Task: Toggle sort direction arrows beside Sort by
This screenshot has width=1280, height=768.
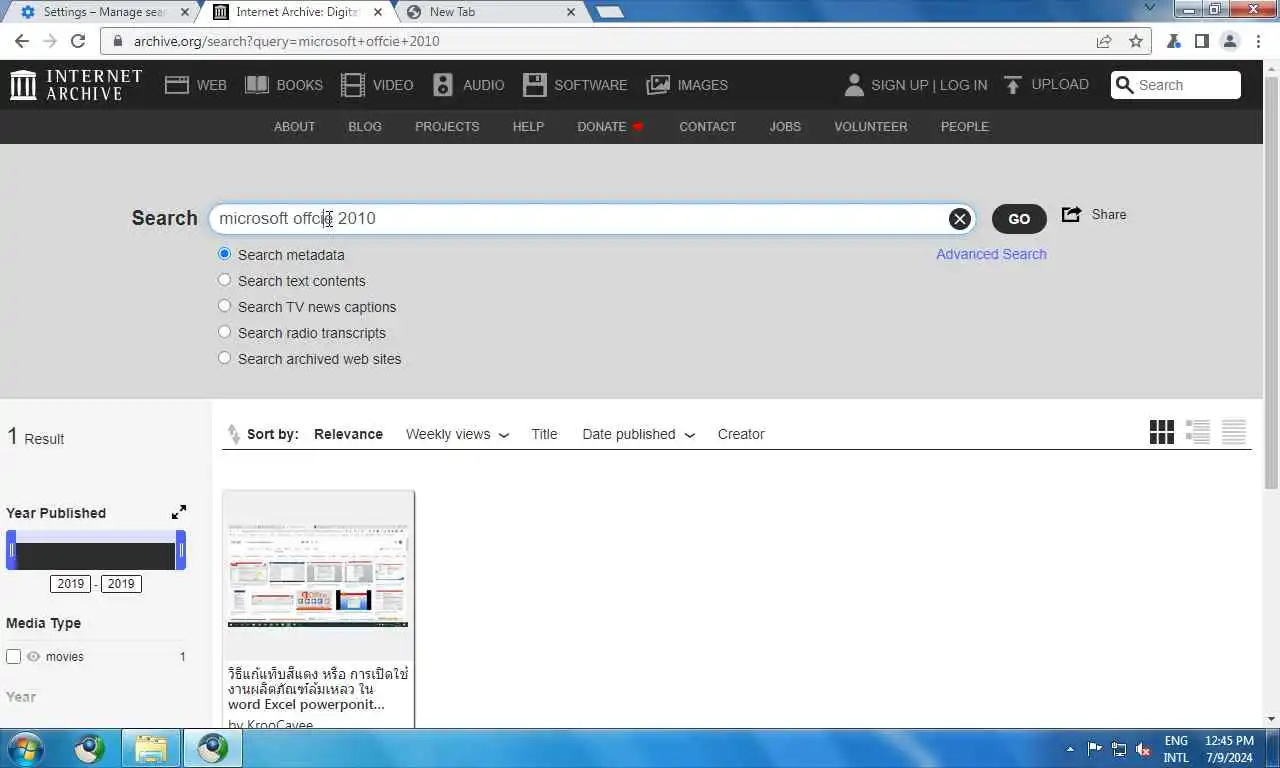Action: [x=234, y=434]
